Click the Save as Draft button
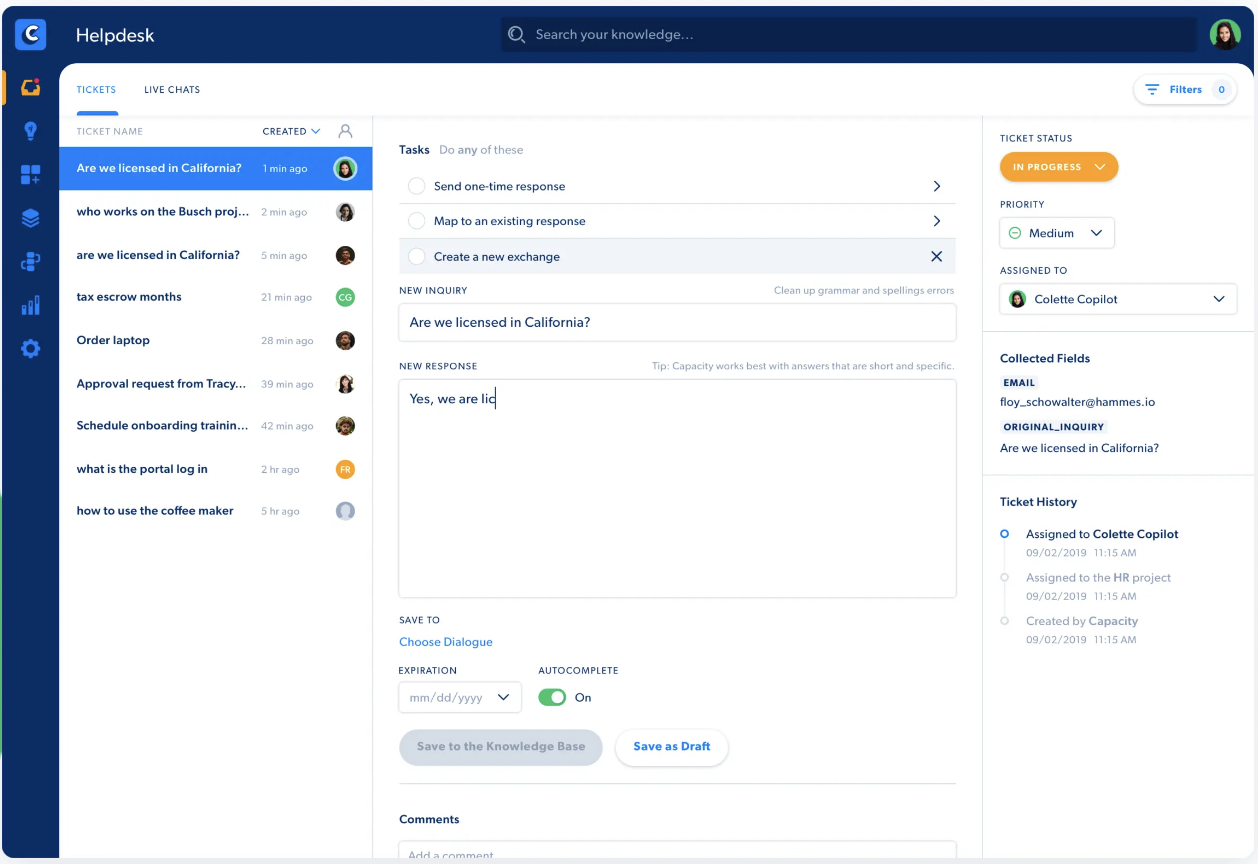 (x=671, y=747)
